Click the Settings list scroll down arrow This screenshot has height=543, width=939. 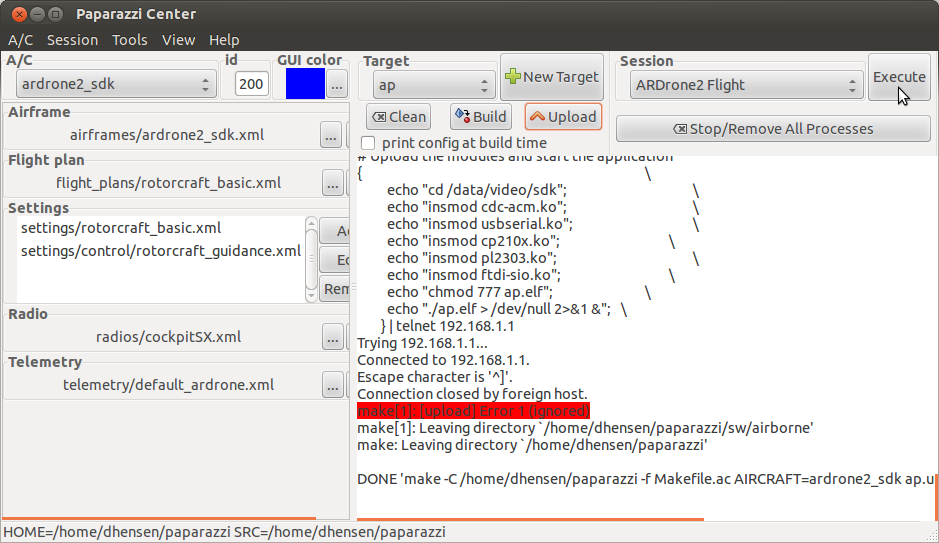coord(311,296)
